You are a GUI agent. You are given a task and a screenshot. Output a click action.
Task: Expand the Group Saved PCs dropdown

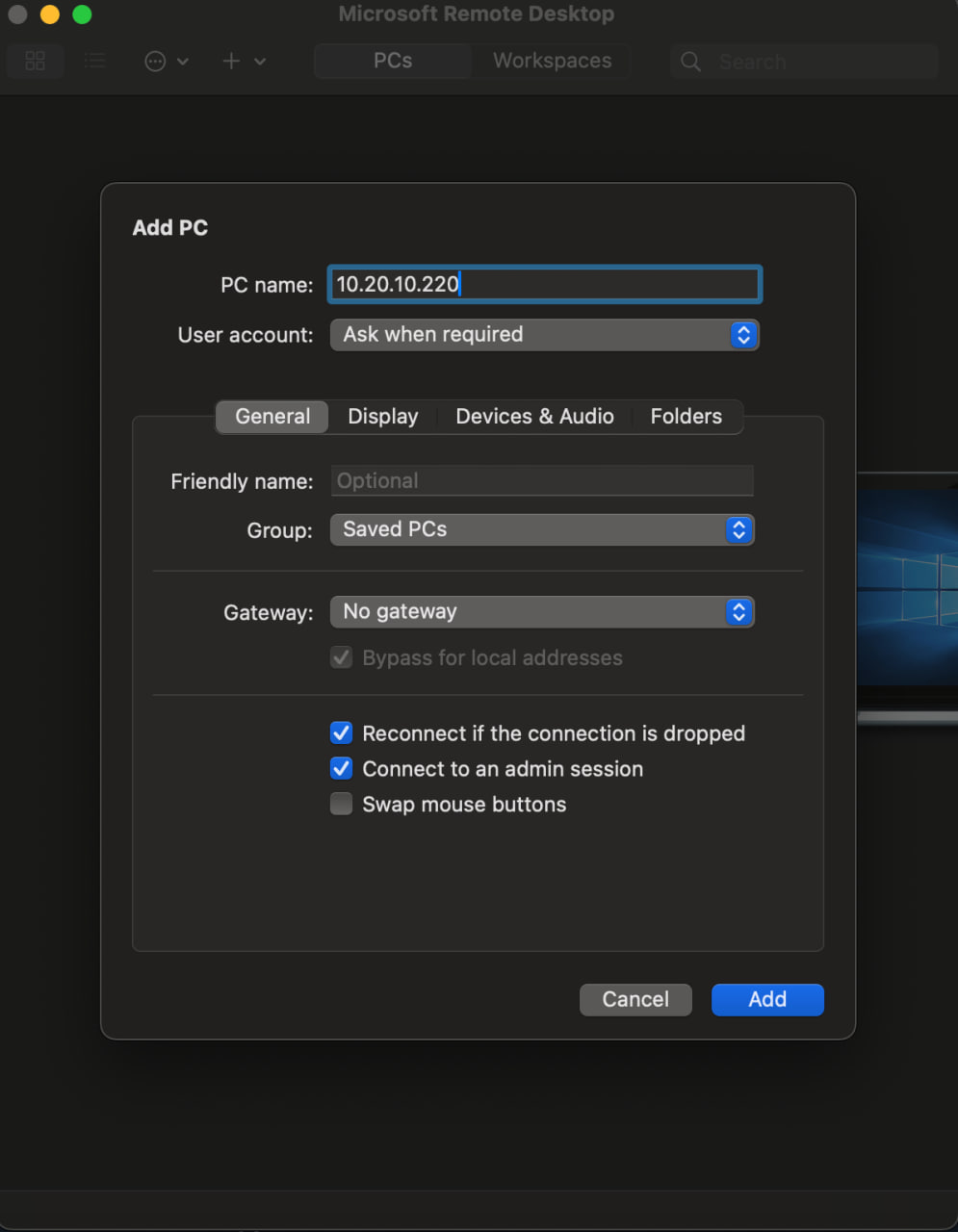click(x=541, y=529)
